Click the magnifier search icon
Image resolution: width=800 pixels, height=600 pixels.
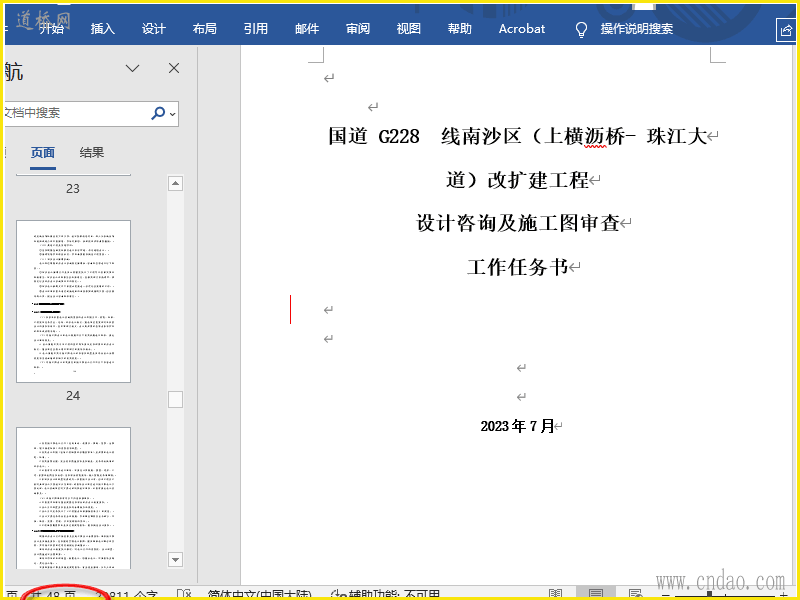[x=158, y=113]
